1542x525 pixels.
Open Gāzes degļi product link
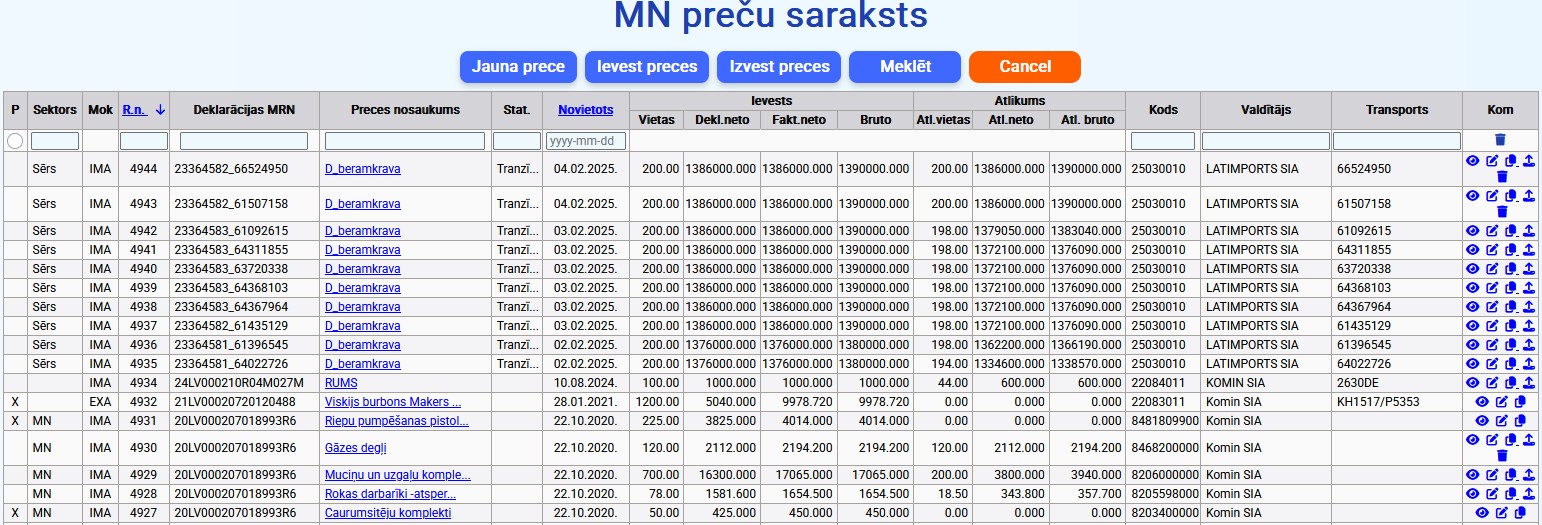pyautogui.click(x=355, y=448)
